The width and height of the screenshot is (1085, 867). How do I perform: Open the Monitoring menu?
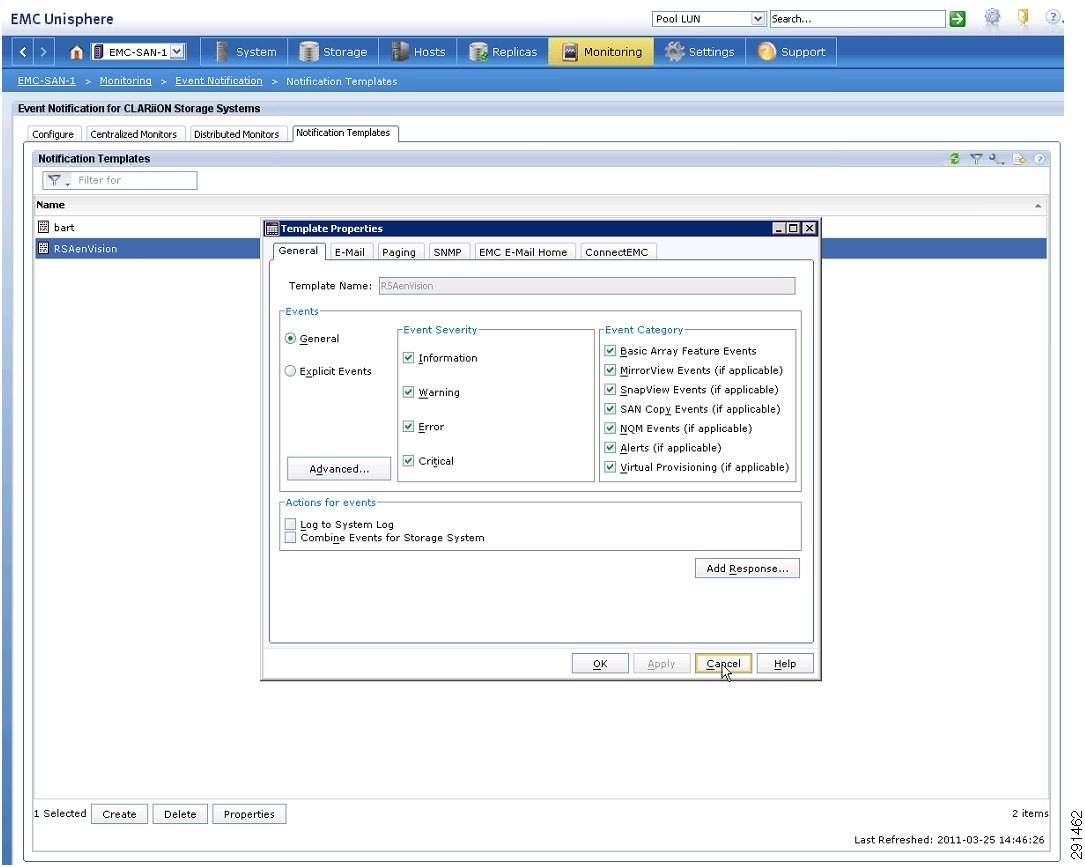pos(601,52)
